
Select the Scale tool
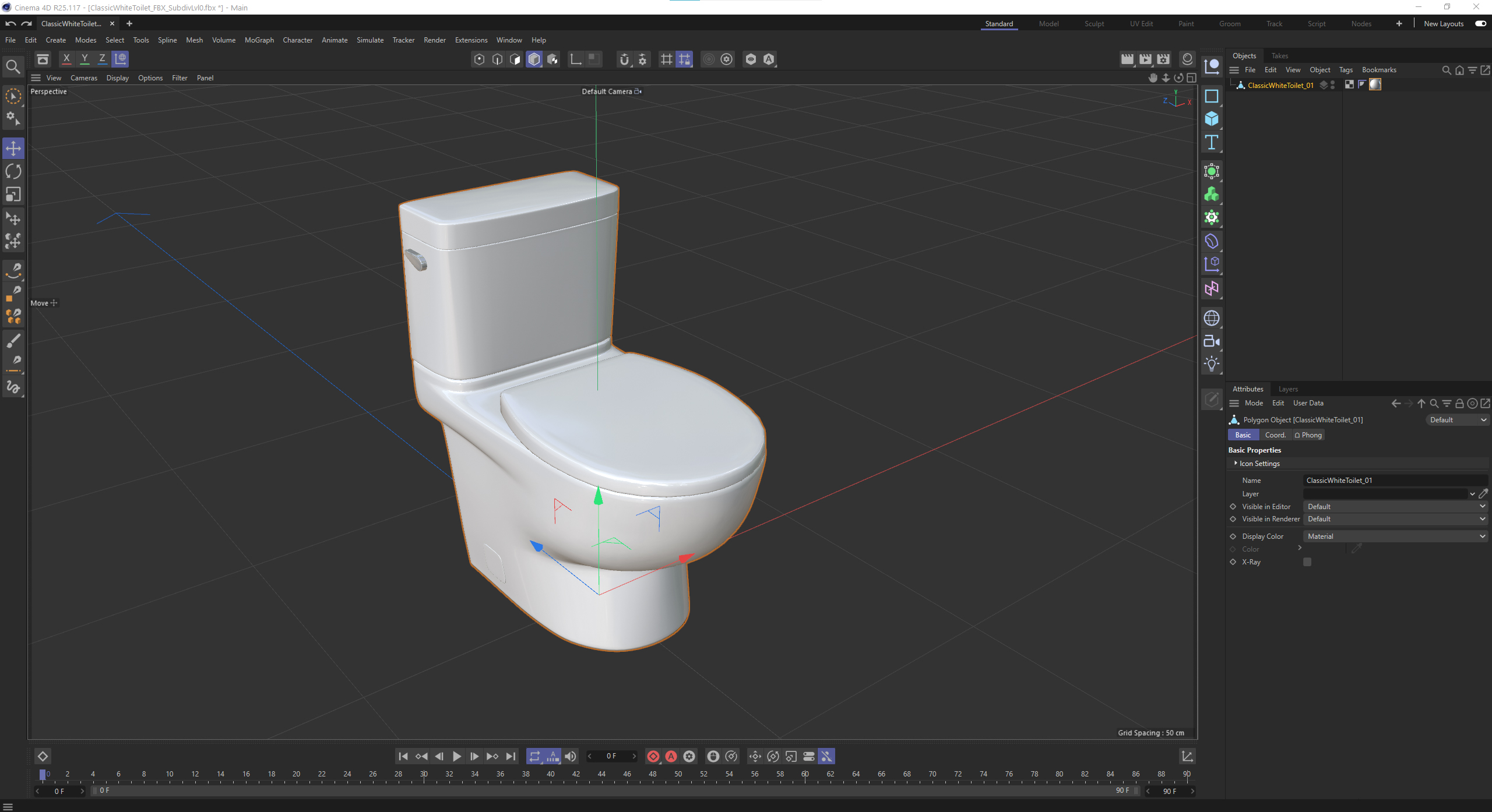click(13, 194)
